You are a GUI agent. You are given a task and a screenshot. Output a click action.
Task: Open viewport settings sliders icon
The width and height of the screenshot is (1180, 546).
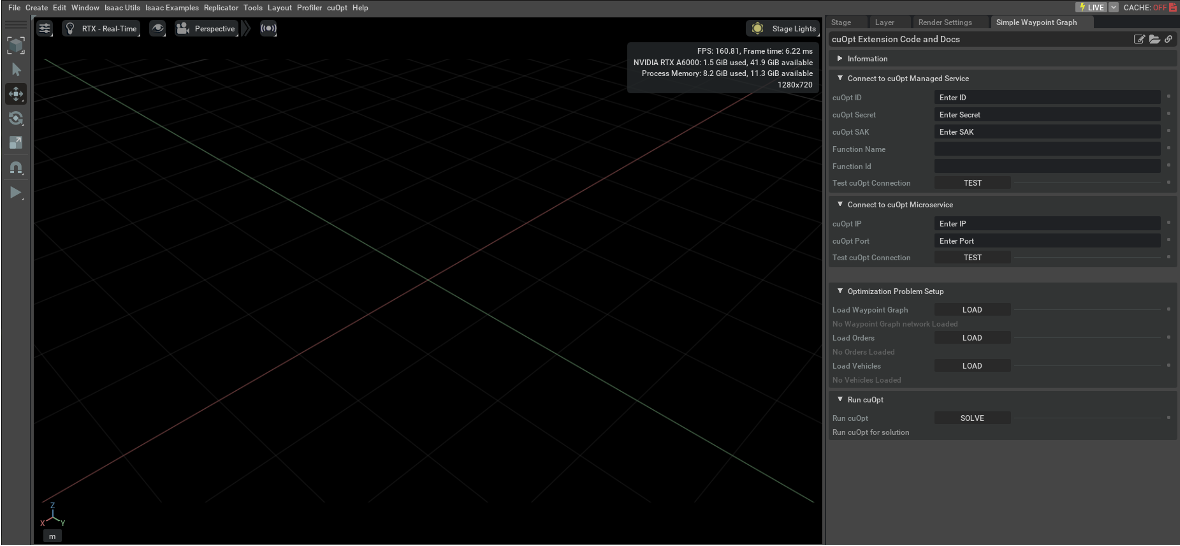45,29
